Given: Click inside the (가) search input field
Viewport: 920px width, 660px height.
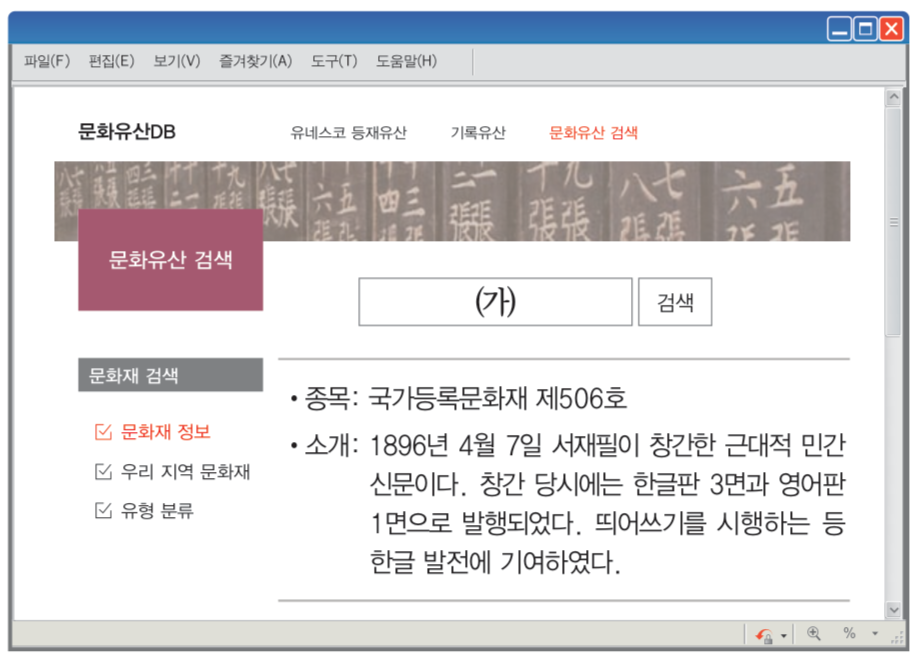Looking at the screenshot, I should (x=494, y=300).
